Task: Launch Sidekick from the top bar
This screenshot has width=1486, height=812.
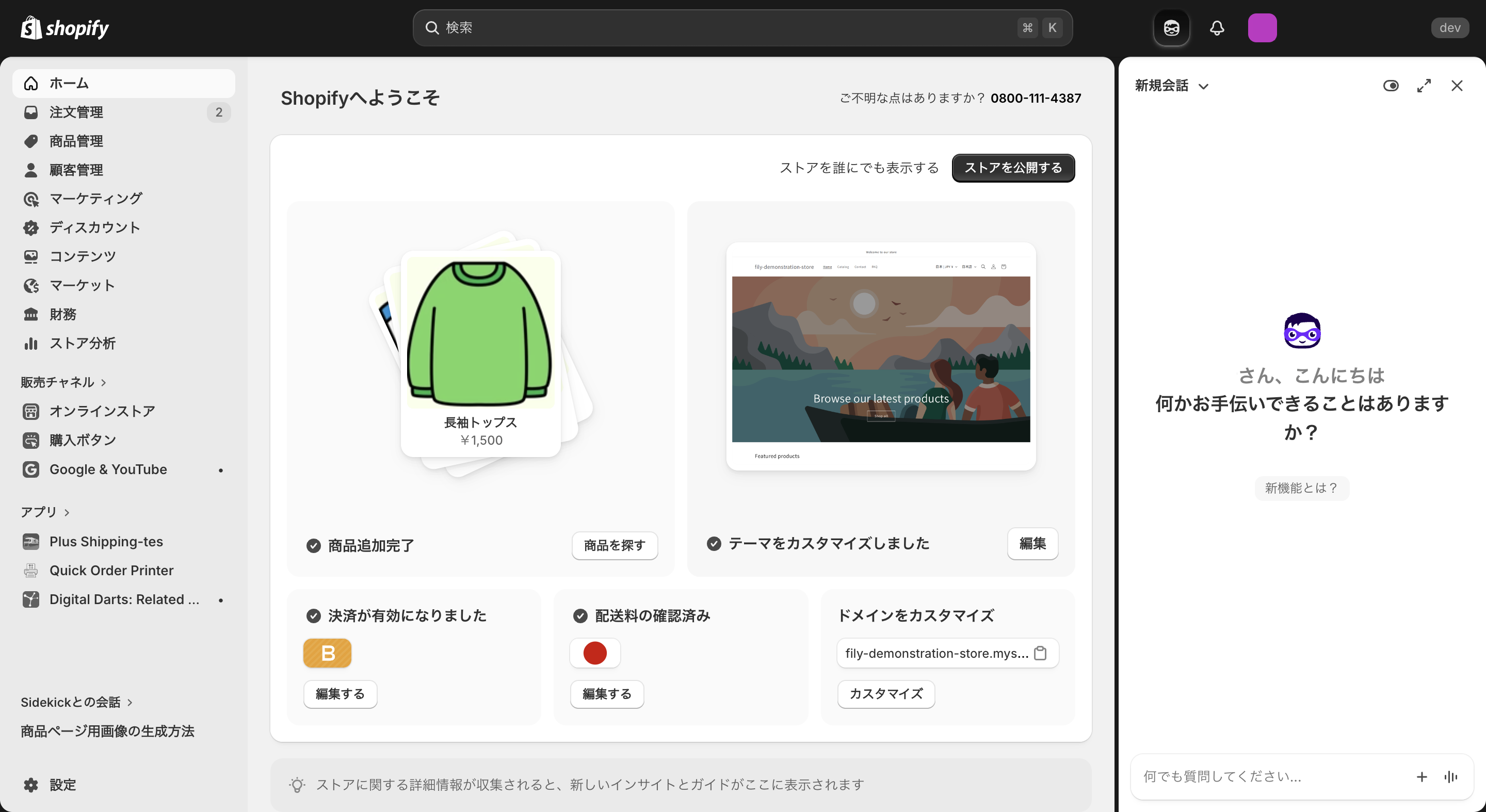Action: [1170, 27]
